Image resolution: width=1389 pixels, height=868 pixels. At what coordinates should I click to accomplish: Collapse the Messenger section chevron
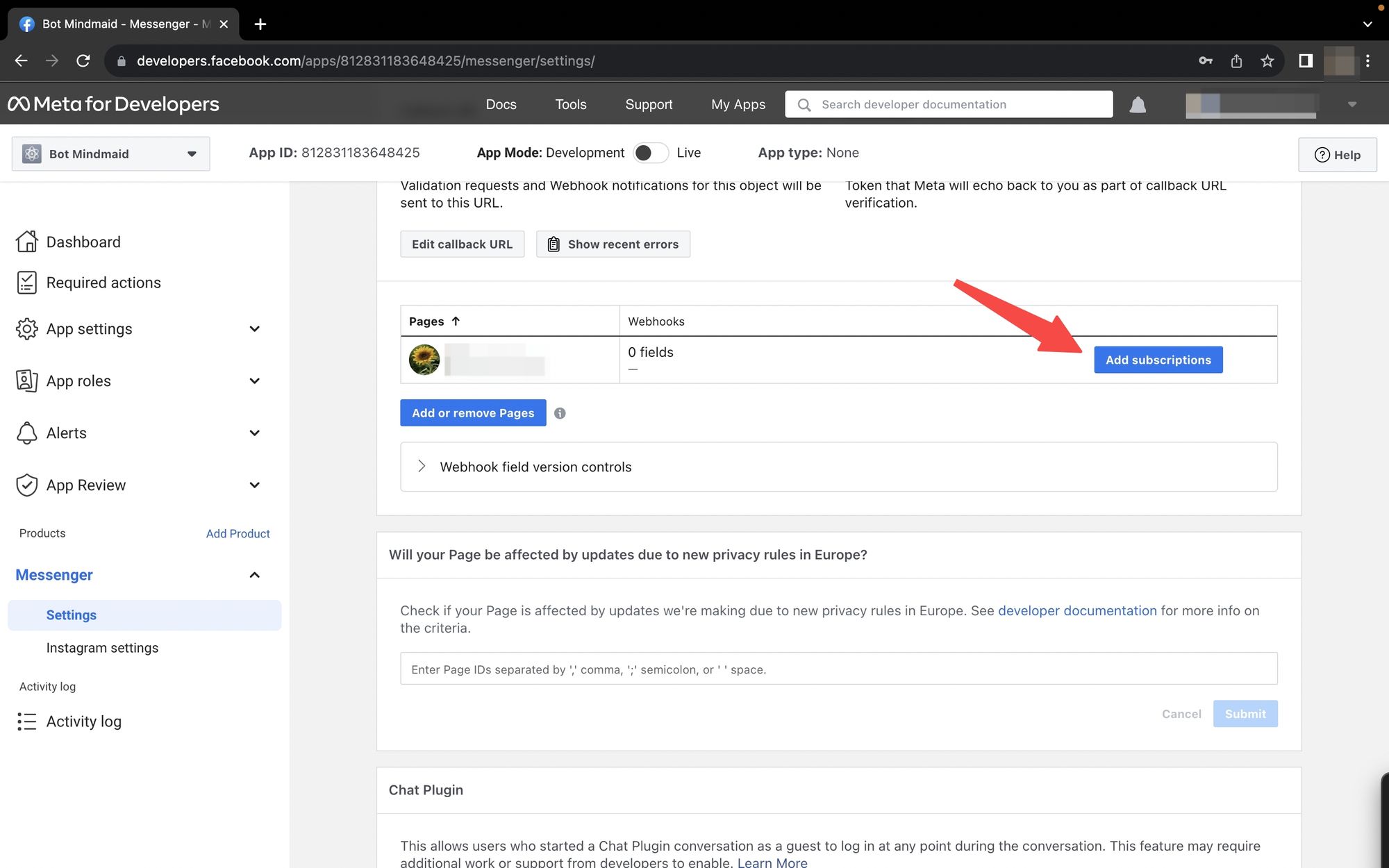(x=255, y=575)
